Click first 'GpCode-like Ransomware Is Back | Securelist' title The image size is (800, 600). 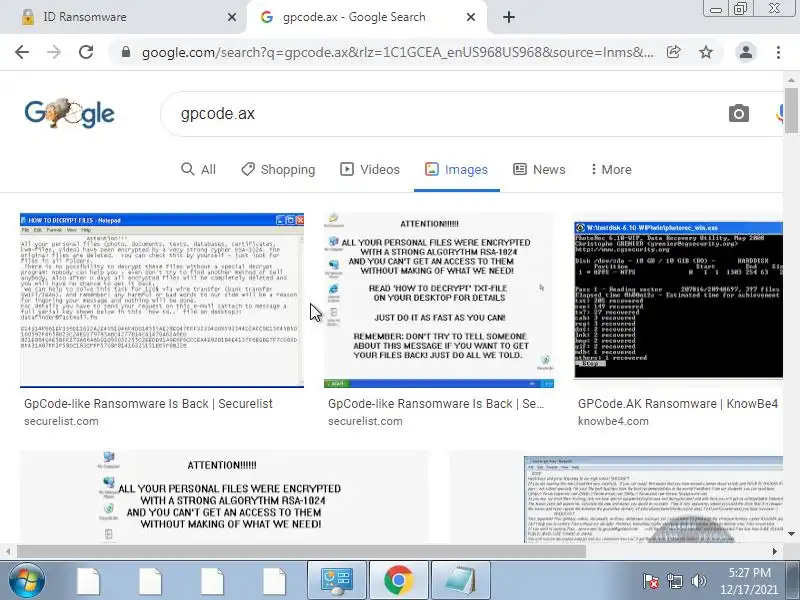(x=148, y=404)
